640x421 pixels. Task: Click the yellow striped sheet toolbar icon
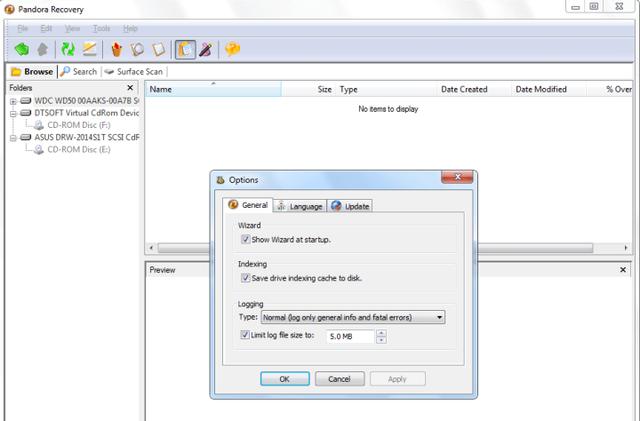(89, 49)
